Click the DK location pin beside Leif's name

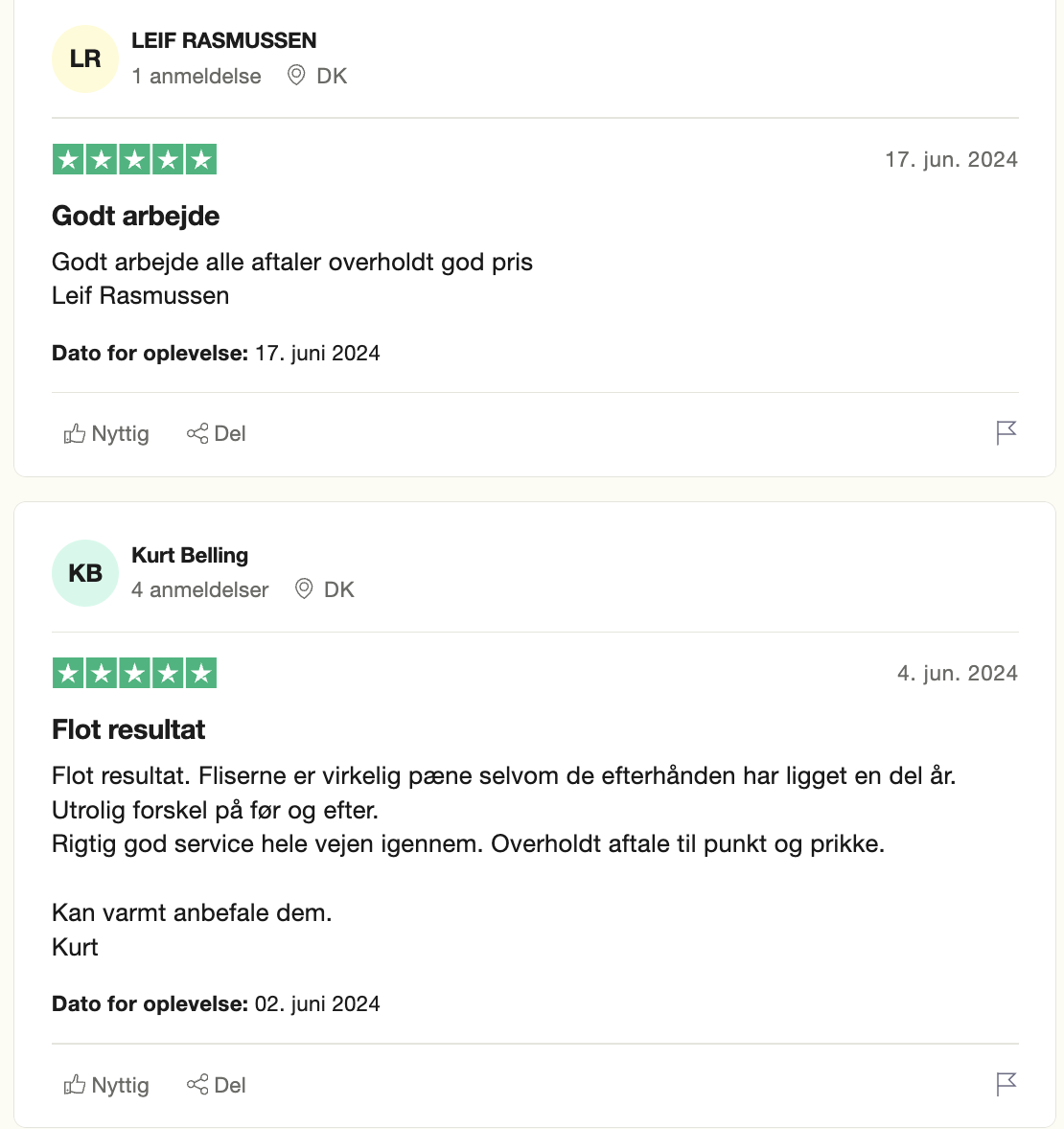click(x=297, y=75)
